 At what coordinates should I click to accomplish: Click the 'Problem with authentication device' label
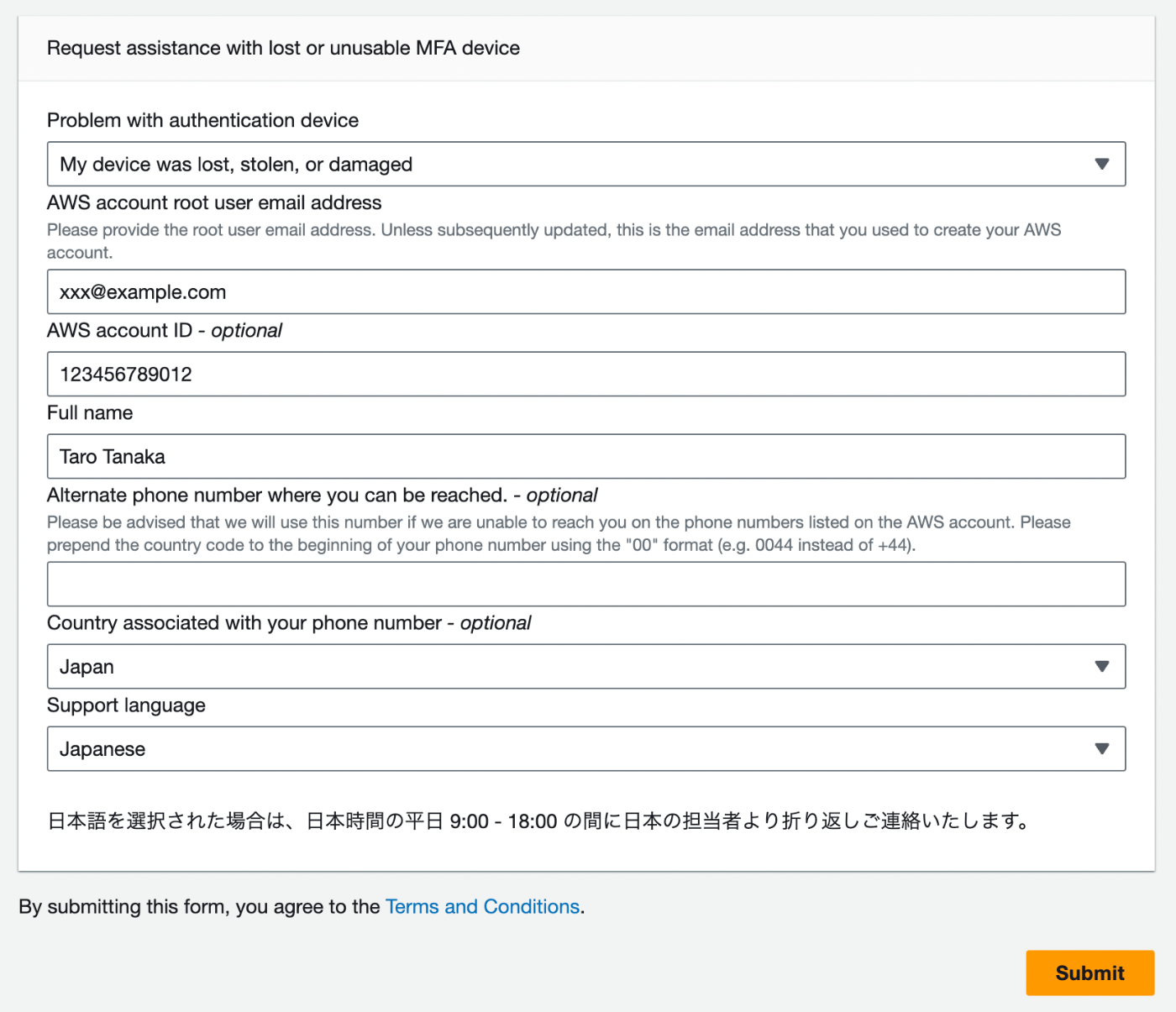pos(202,120)
